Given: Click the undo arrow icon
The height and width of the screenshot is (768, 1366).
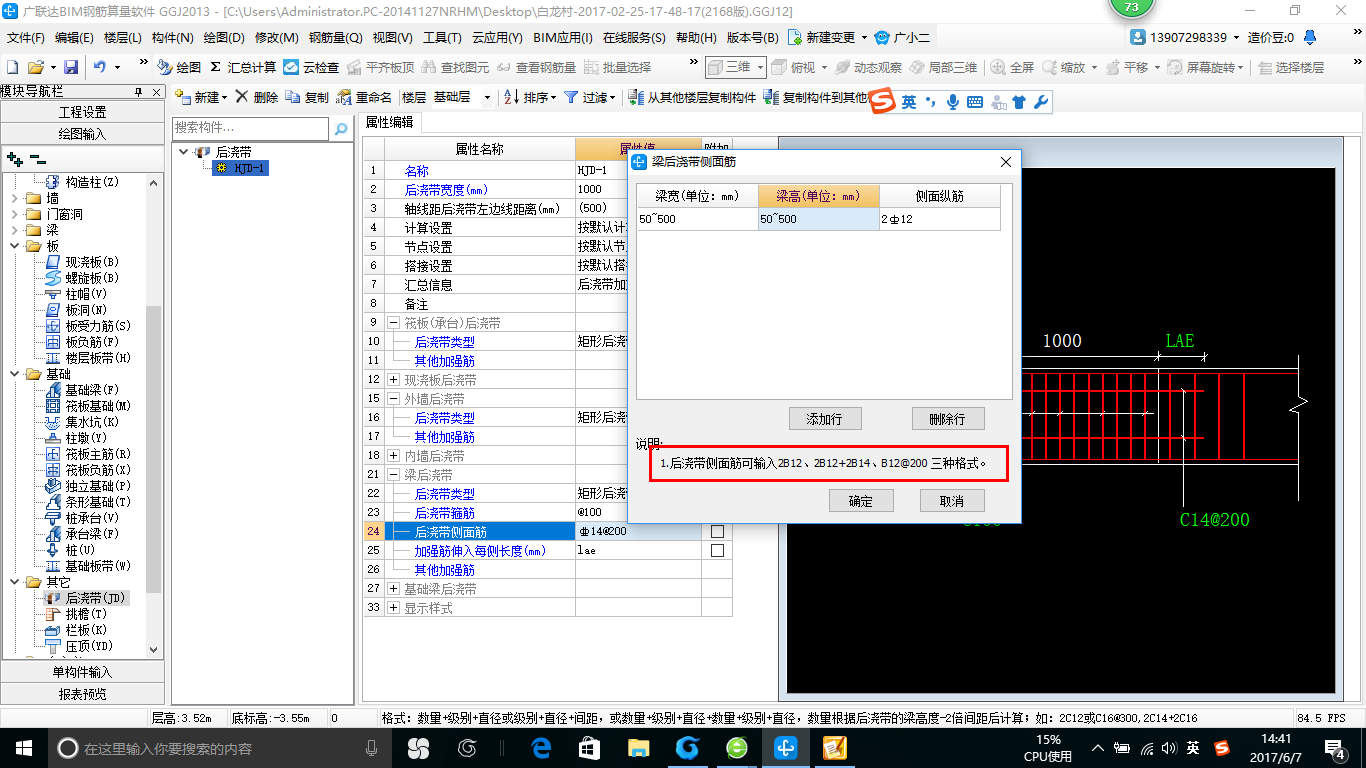Looking at the screenshot, I should 100,67.
